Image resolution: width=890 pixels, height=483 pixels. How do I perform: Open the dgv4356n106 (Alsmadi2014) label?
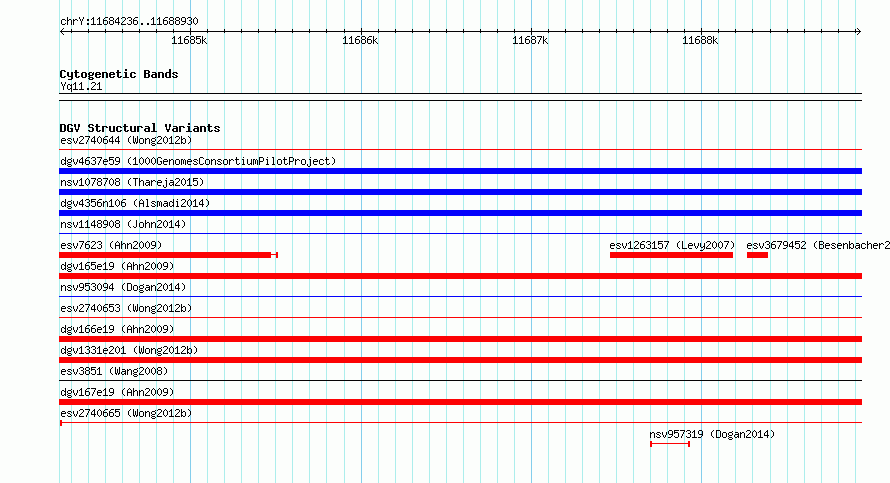click(x=135, y=203)
